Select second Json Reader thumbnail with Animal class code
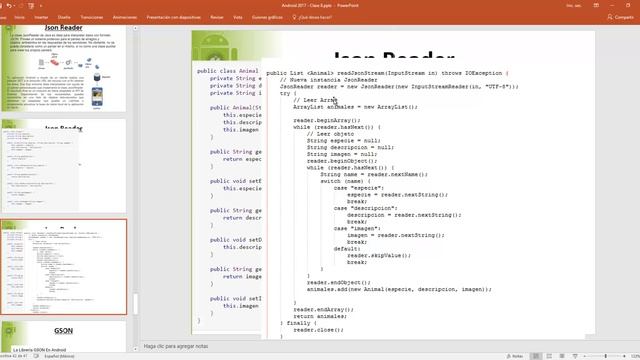This screenshot has height=360, width=640. tap(64, 166)
